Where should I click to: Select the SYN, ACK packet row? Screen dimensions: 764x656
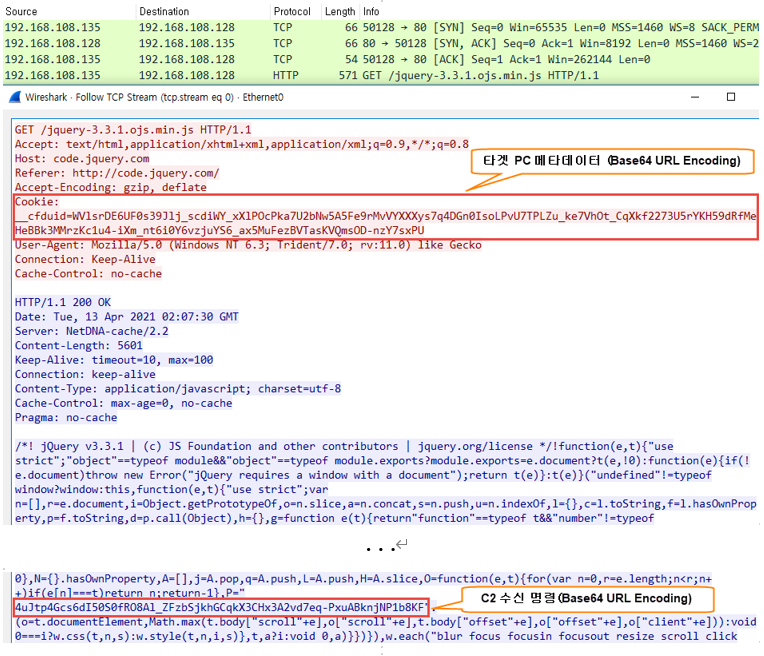click(x=381, y=43)
